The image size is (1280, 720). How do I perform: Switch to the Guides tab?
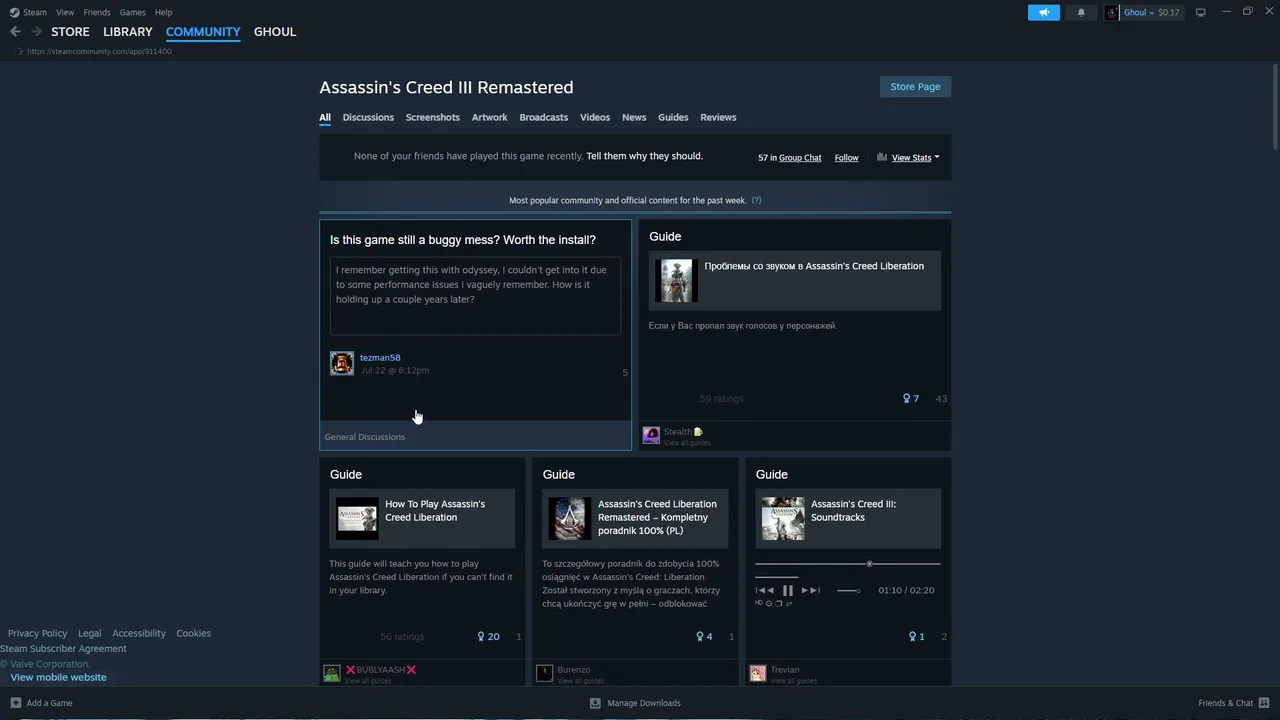point(673,117)
